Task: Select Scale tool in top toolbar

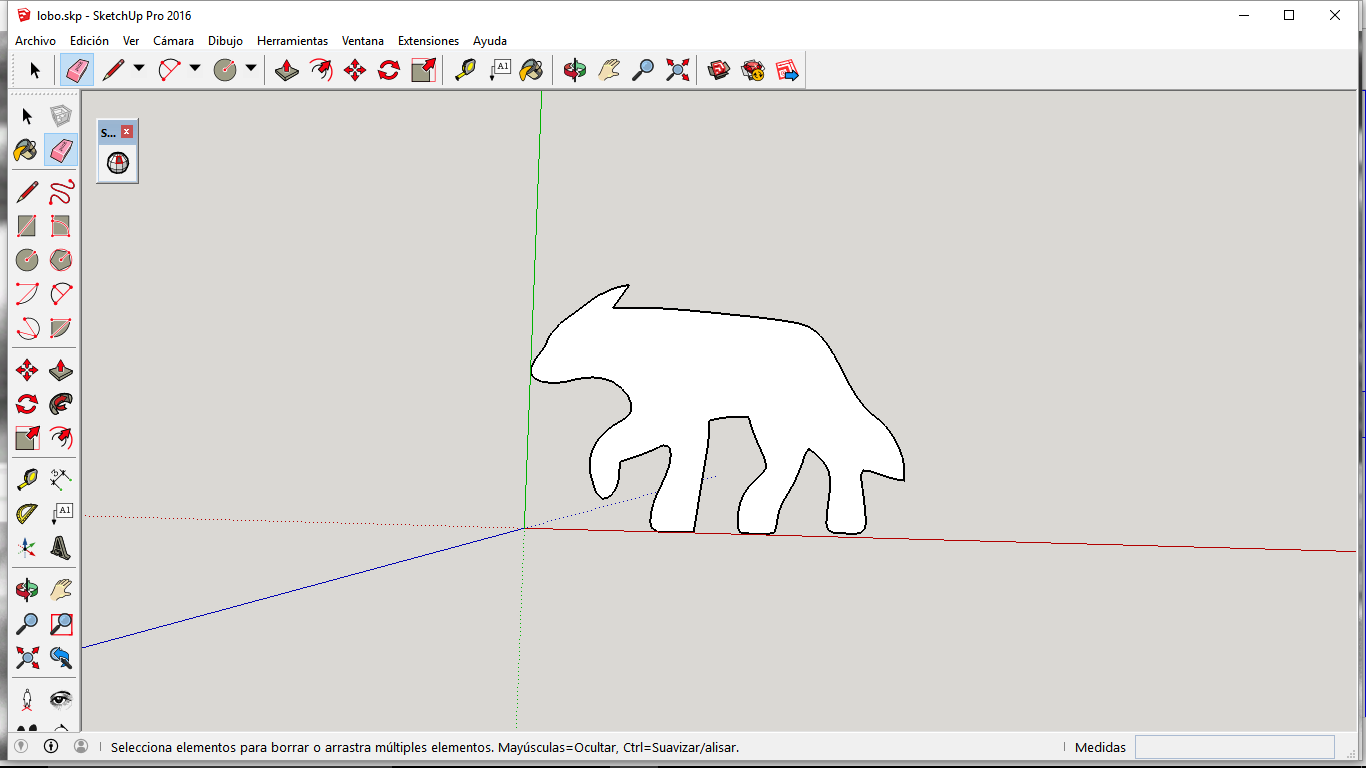Action: coord(423,70)
